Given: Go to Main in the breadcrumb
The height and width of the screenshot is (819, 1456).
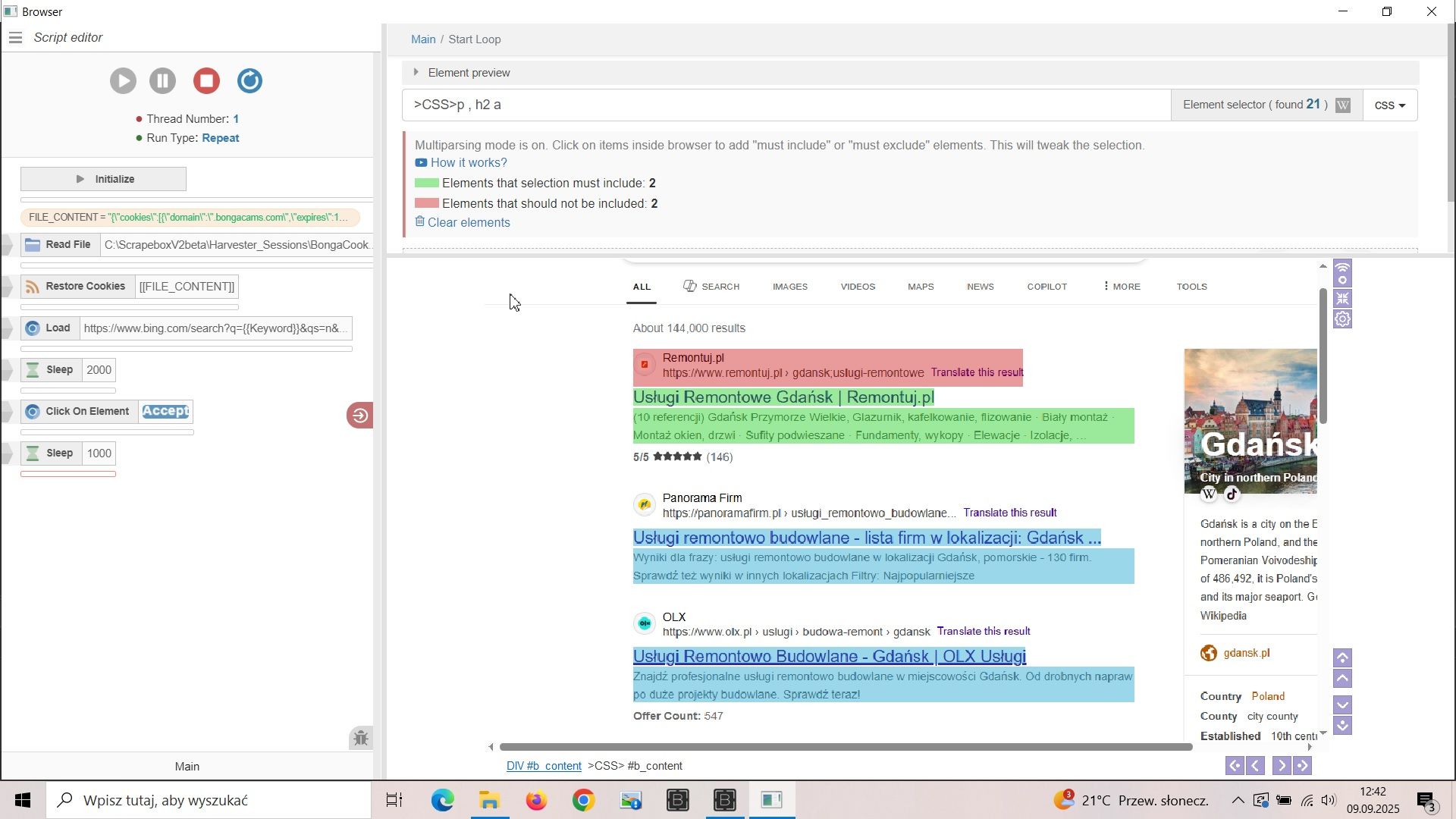Looking at the screenshot, I should pos(423,39).
